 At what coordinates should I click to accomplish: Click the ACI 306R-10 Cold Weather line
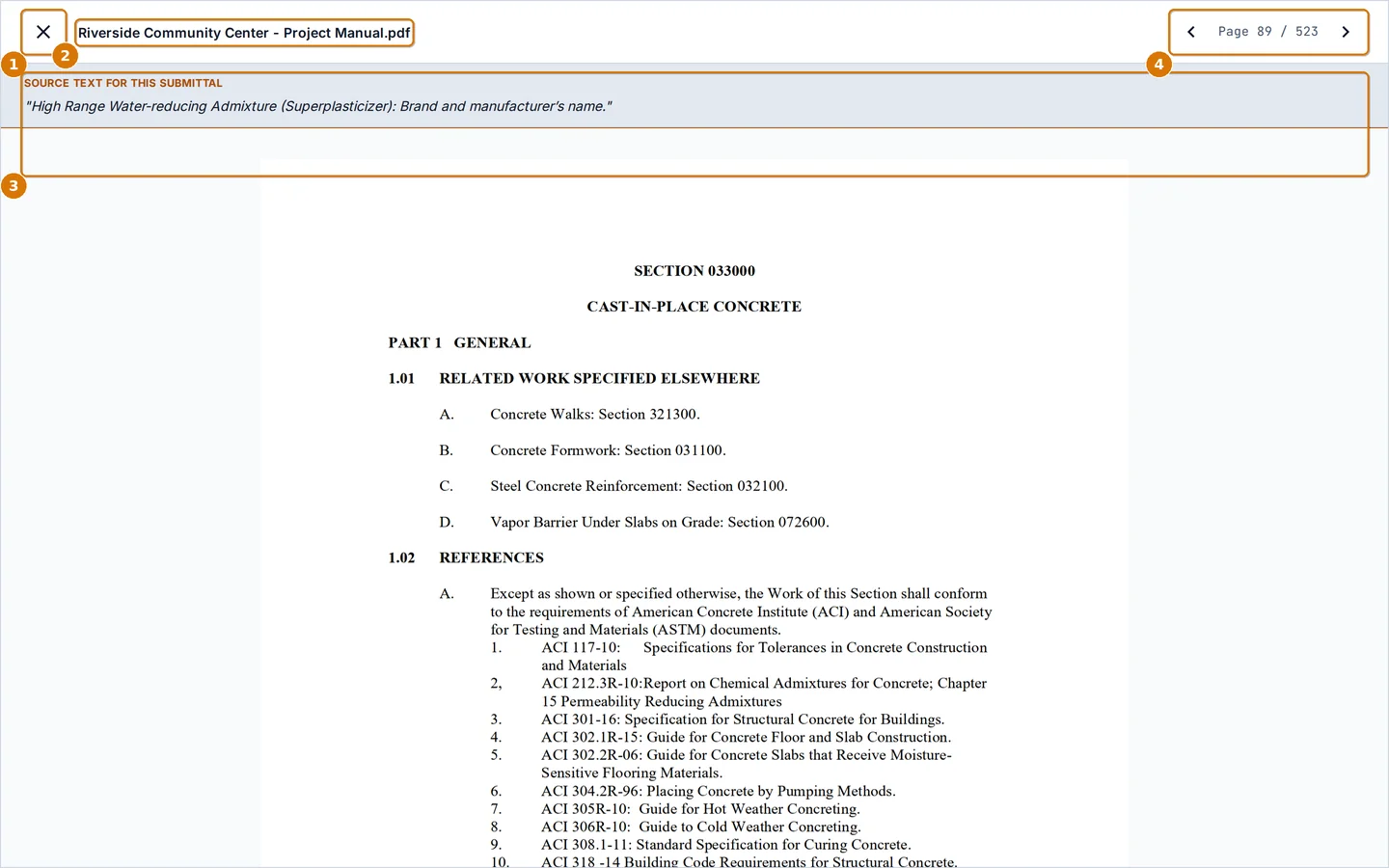(x=701, y=827)
